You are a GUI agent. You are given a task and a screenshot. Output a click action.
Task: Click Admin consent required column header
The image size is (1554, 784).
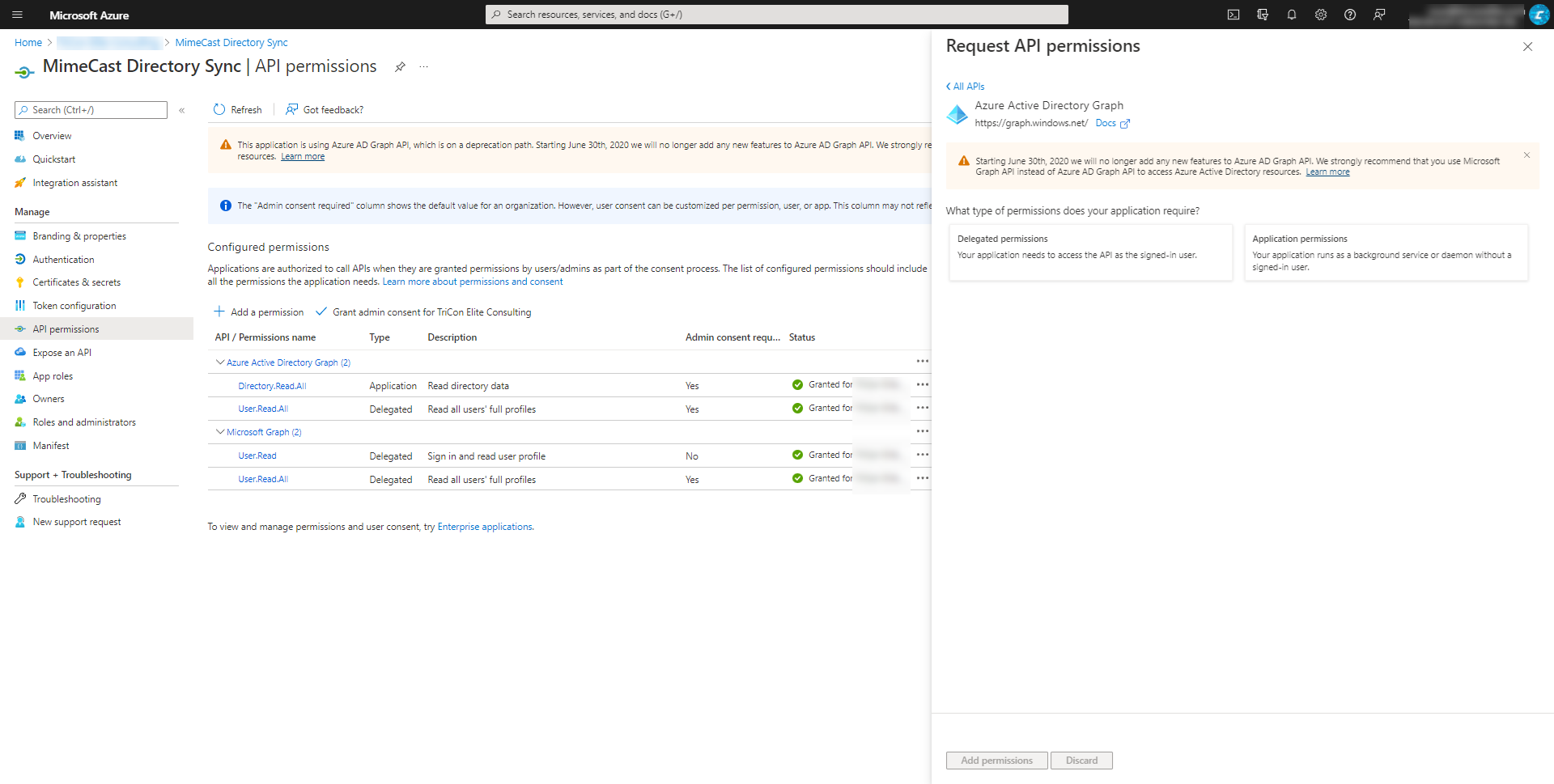(732, 337)
